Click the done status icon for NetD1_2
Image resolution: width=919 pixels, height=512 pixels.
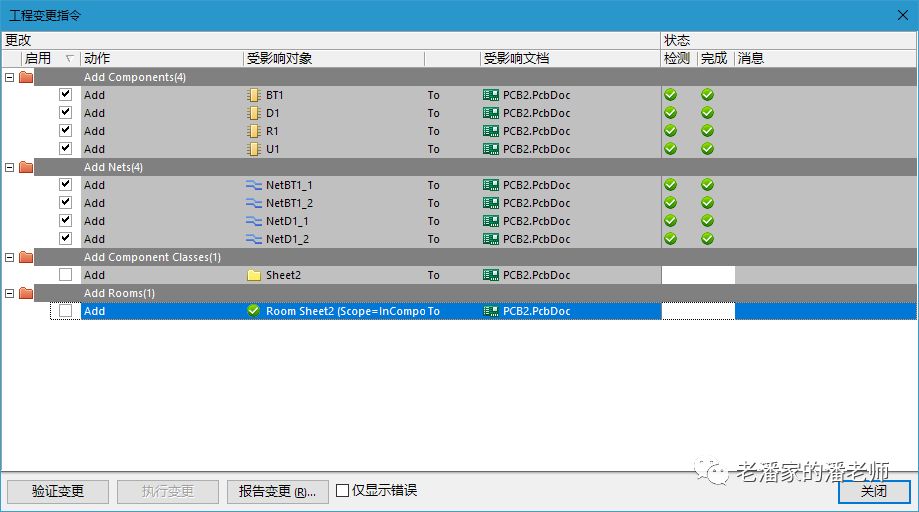pyautogui.click(x=707, y=239)
